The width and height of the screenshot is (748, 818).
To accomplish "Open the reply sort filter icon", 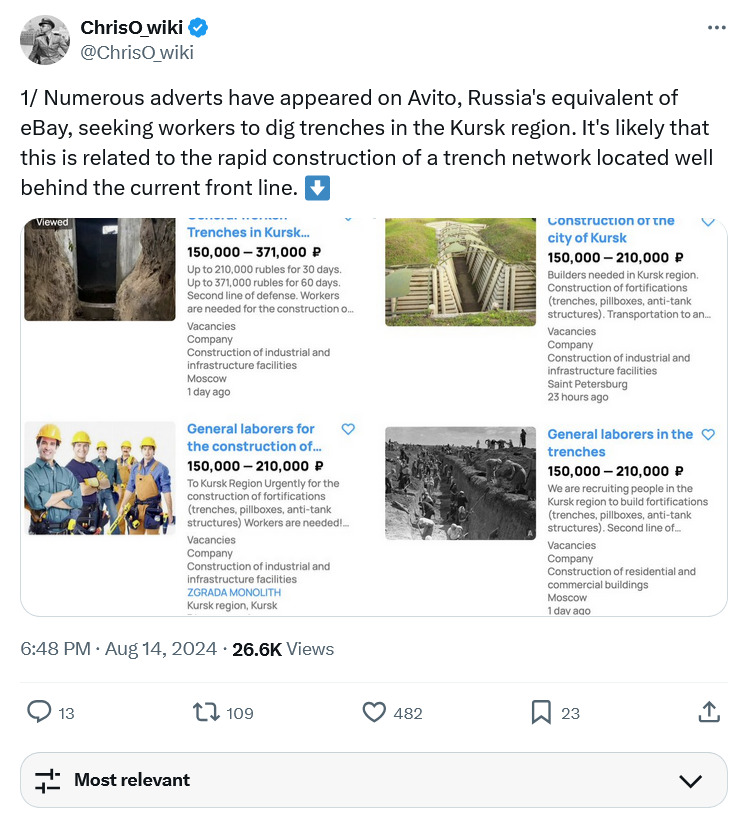I will click(x=48, y=780).
